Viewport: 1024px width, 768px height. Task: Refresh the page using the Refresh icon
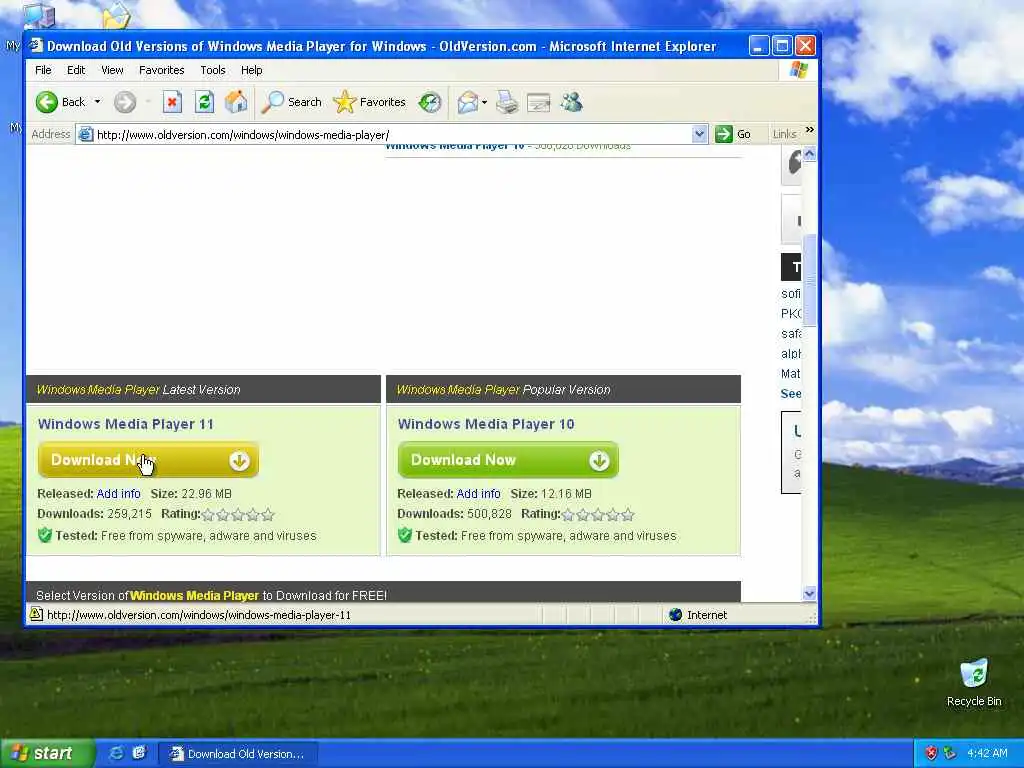click(x=204, y=103)
